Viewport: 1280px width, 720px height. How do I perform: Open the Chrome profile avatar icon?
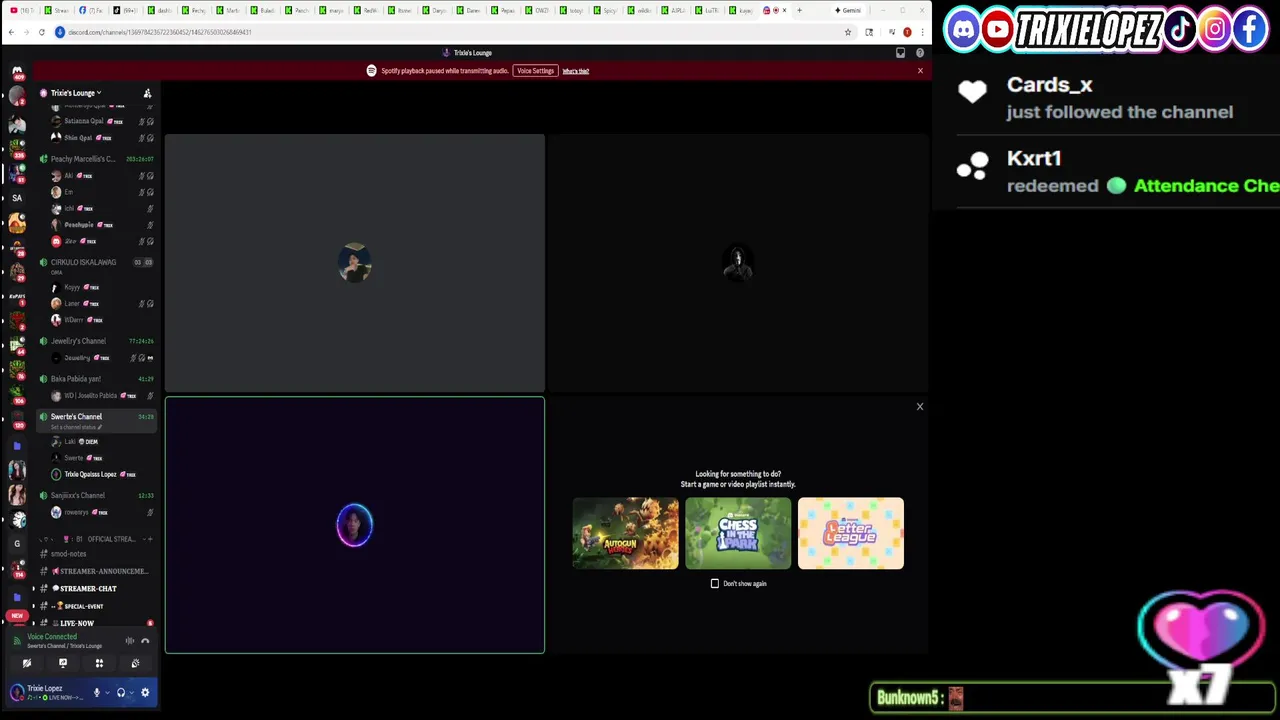tap(907, 32)
